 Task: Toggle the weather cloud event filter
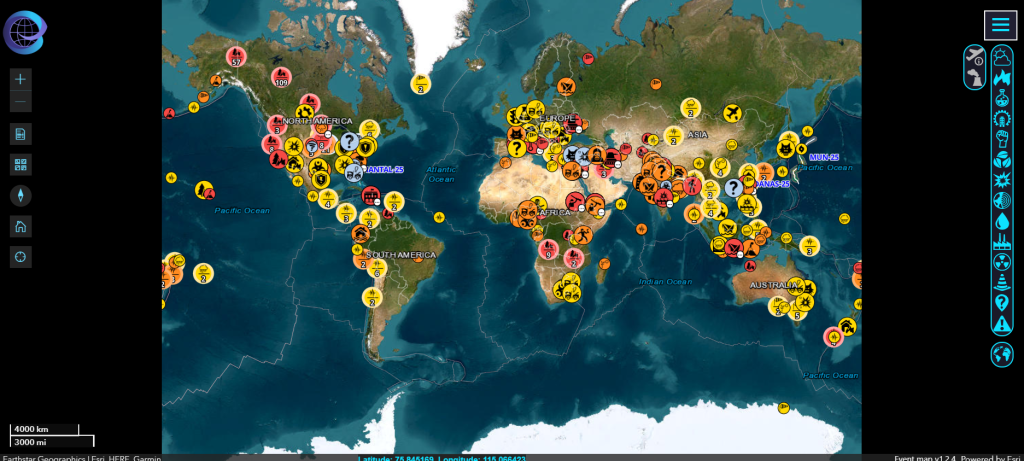[x=1002, y=57]
